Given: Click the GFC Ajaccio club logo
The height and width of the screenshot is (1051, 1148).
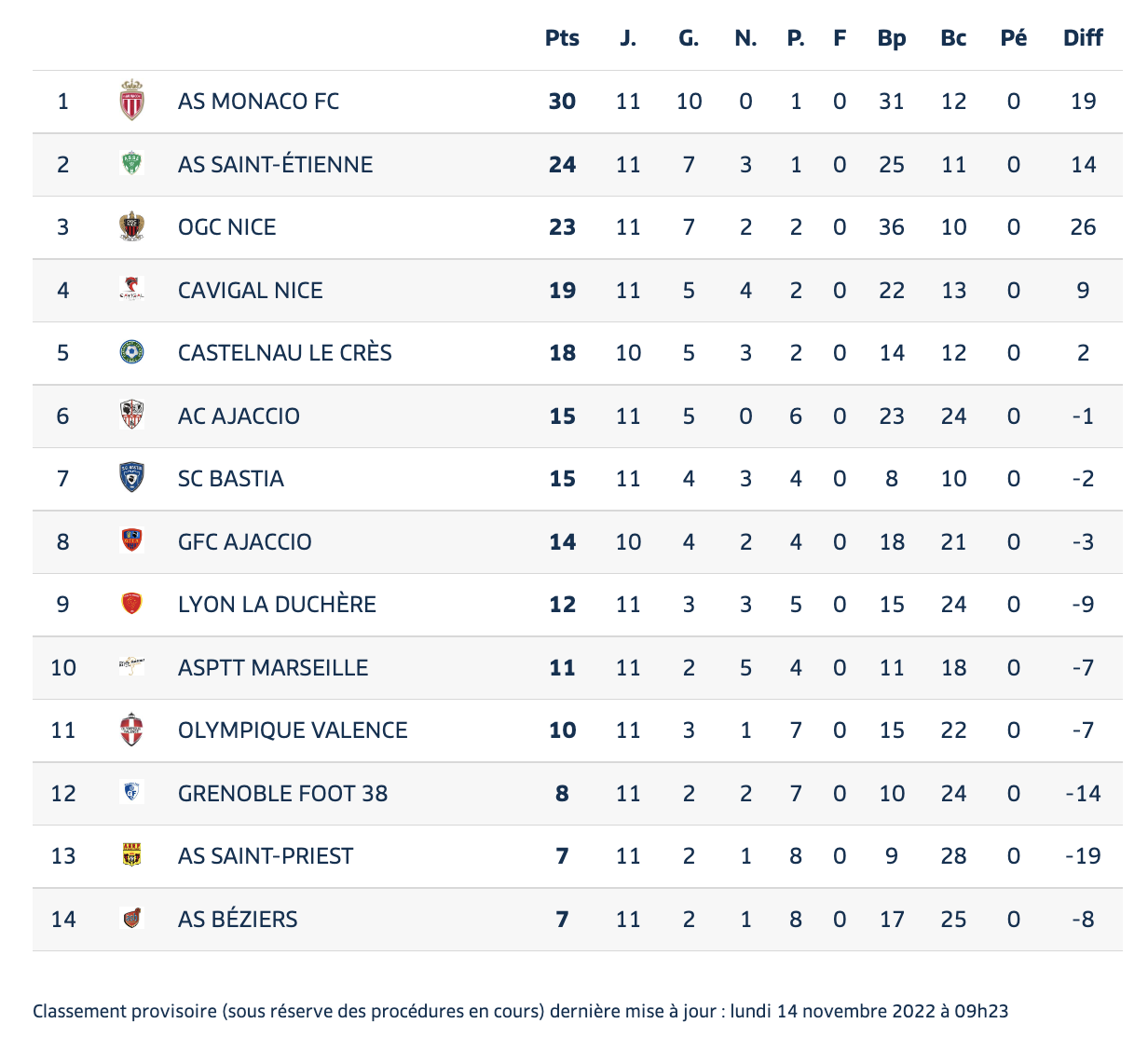Looking at the screenshot, I should click(132, 541).
